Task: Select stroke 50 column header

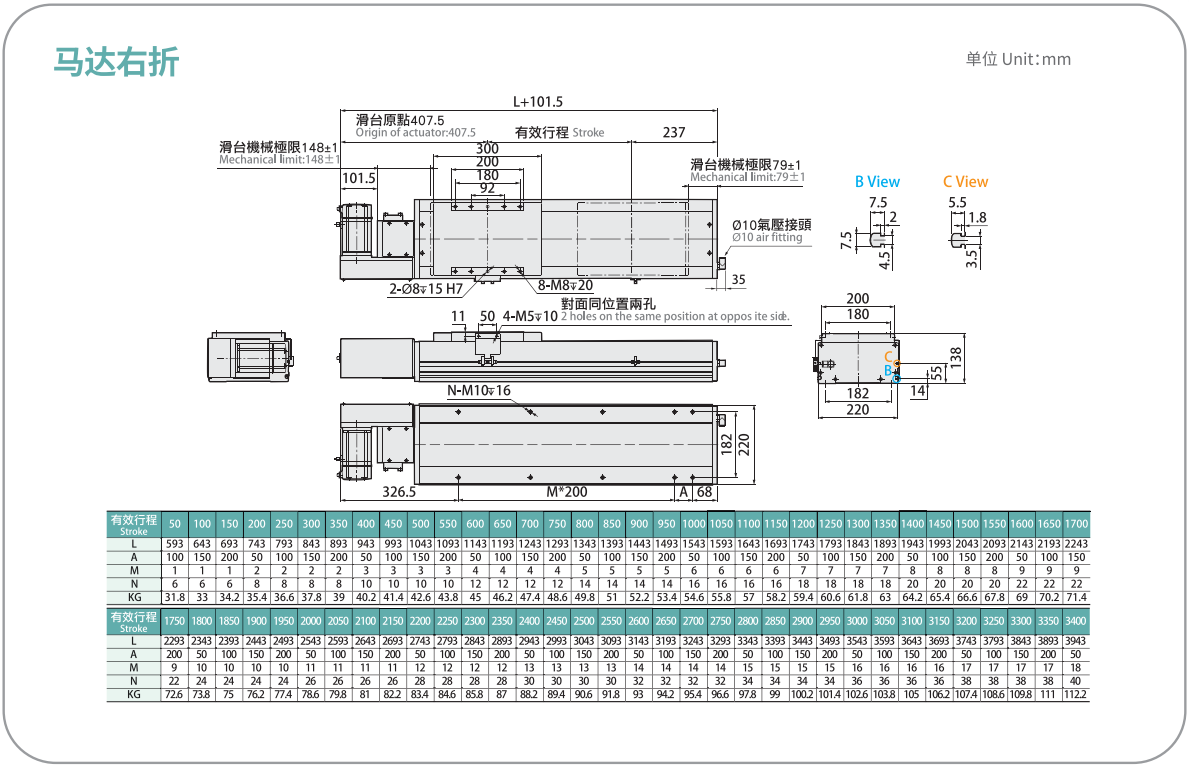Action: pyautogui.click(x=174, y=524)
